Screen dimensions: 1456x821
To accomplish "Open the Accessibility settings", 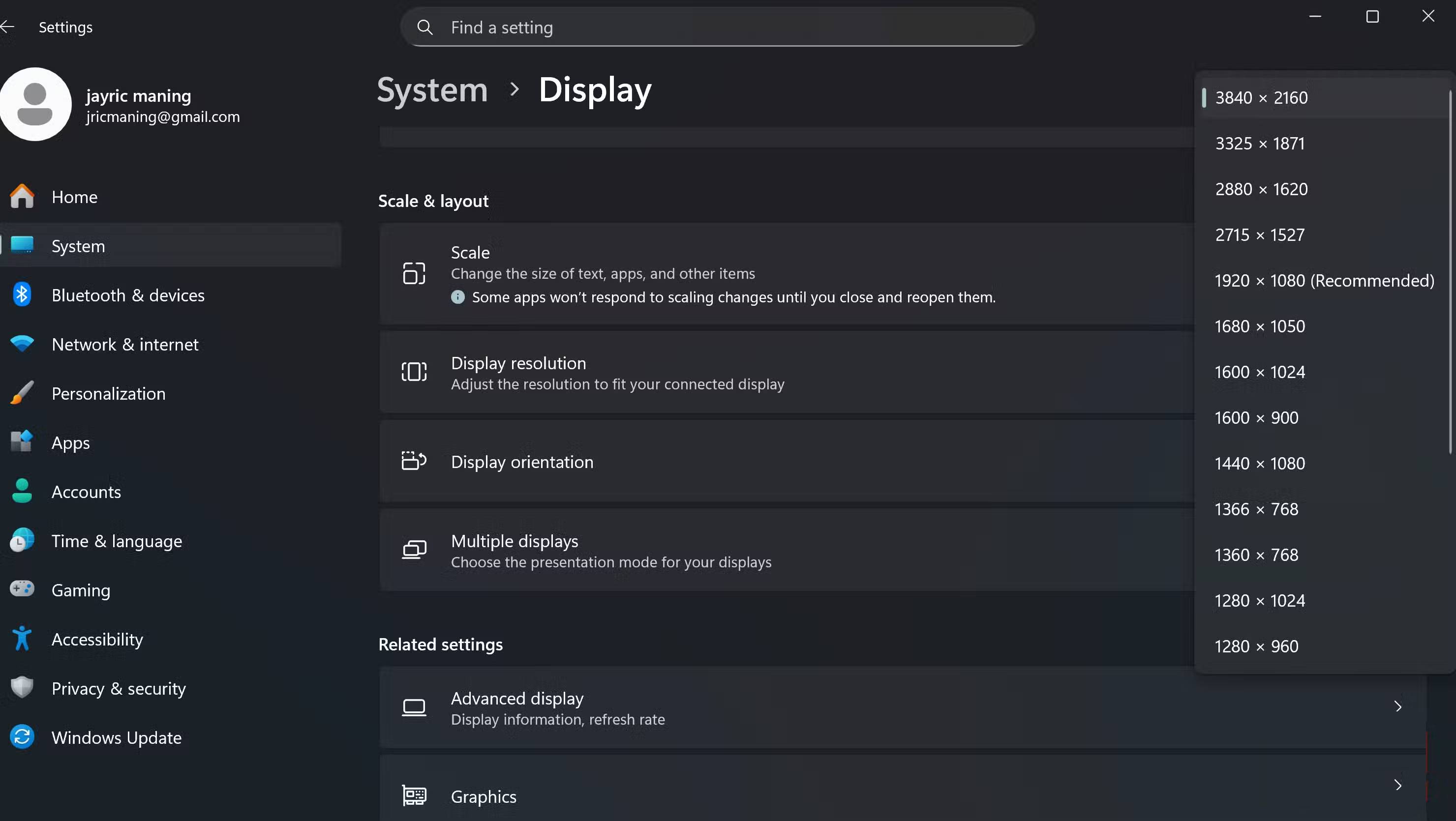I will 97,639.
